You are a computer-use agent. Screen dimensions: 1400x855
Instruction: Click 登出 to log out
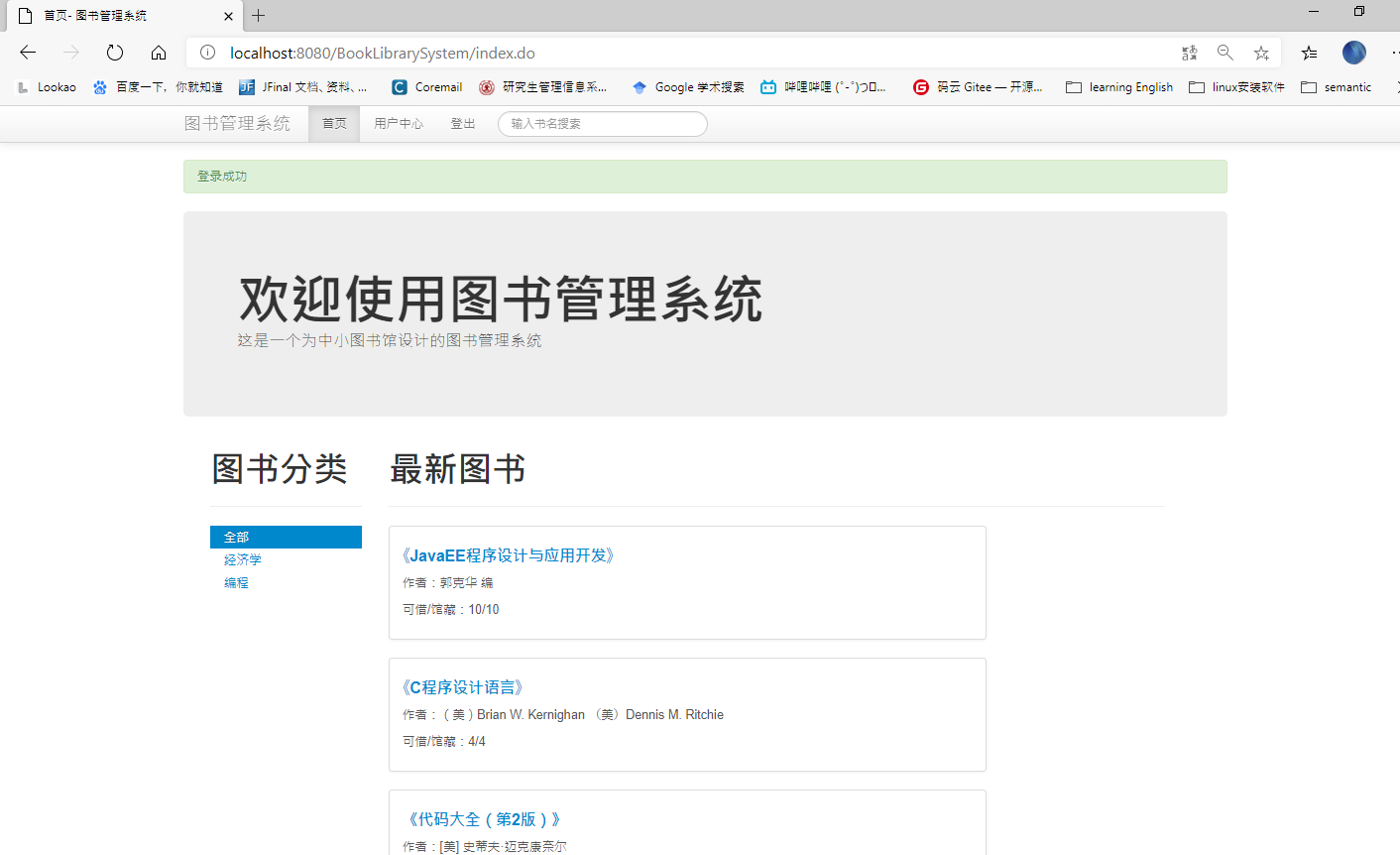pos(463,124)
